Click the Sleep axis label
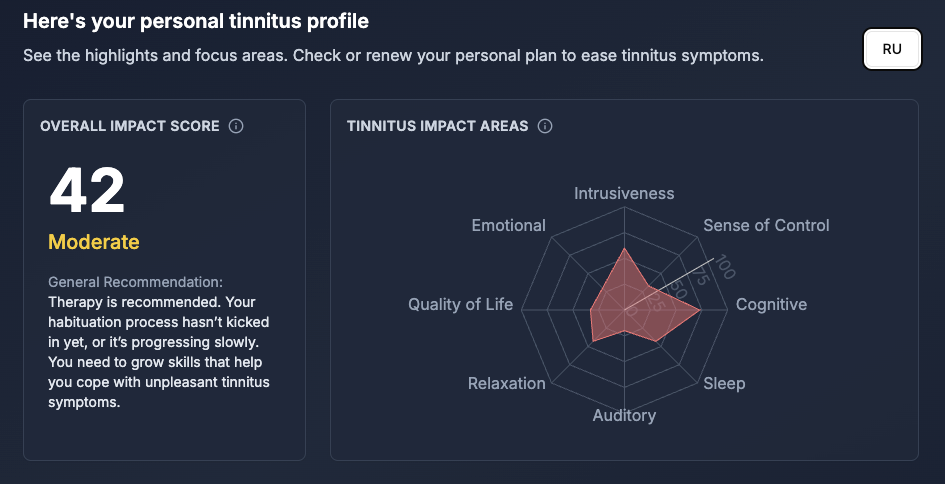This screenshot has height=484, width=945. click(724, 383)
